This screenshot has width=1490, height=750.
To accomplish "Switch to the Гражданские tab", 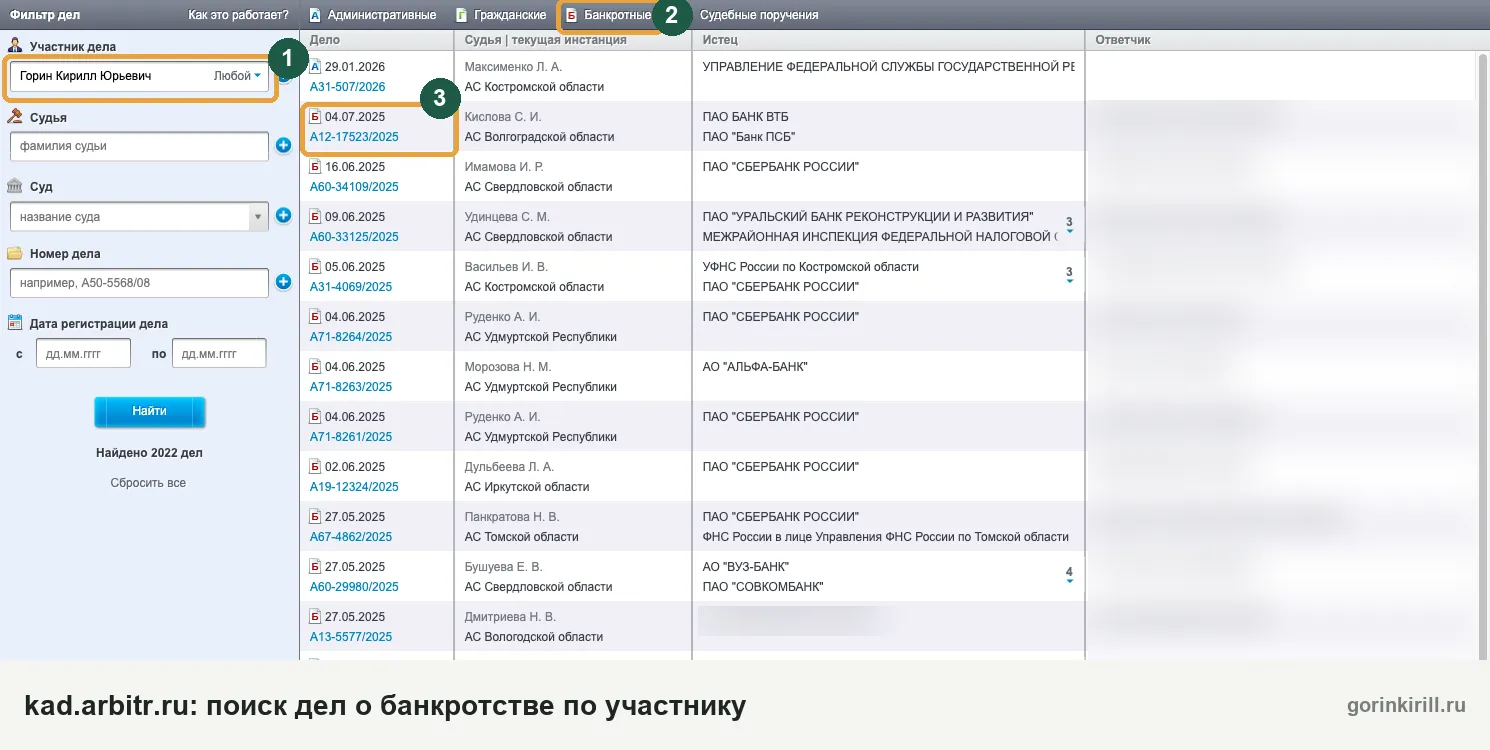I will click(x=501, y=15).
